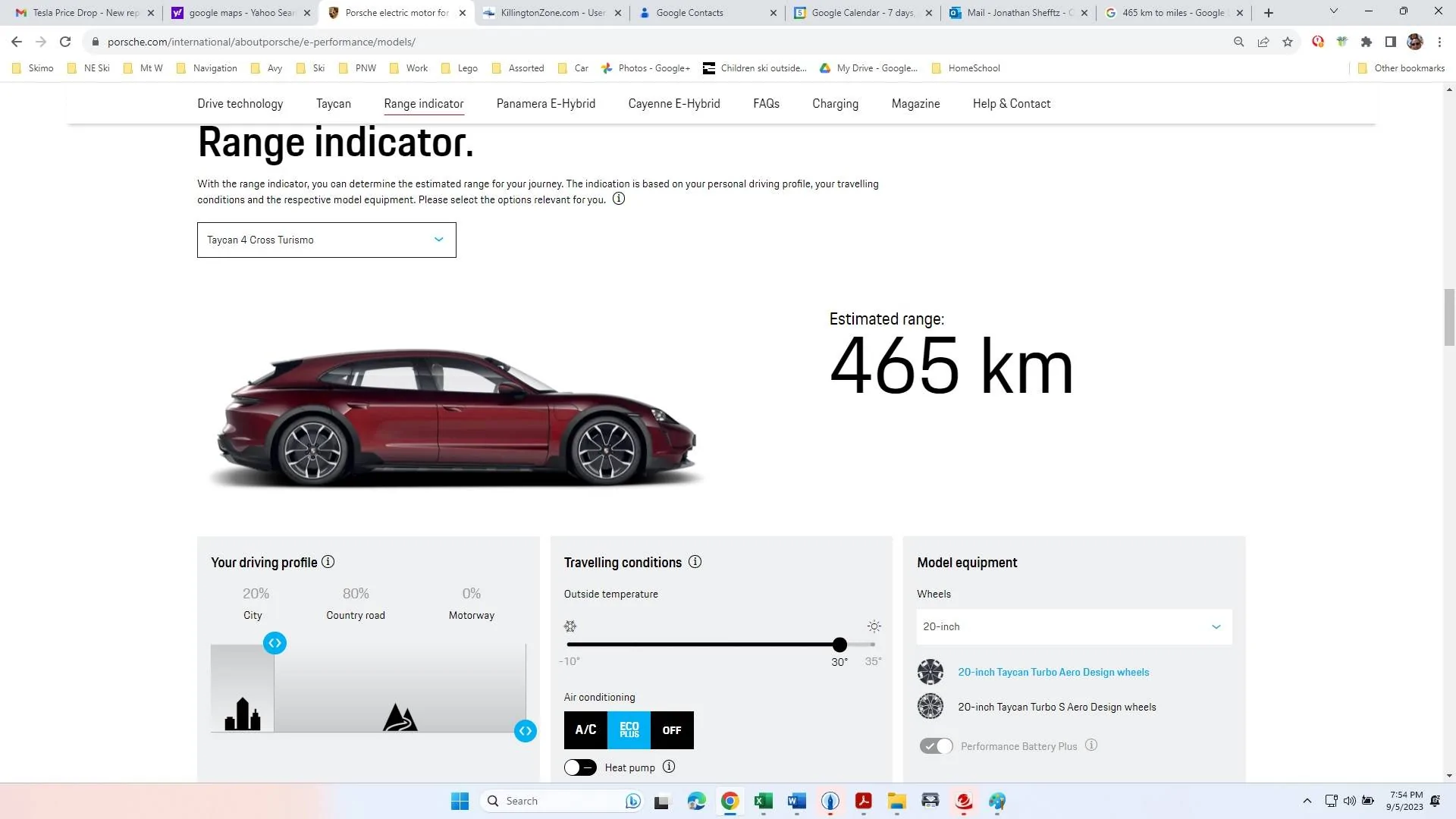Open the Chrome extensions puzzle icon
The width and height of the screenshot is (1456, 819).
tap(1367, 42)
